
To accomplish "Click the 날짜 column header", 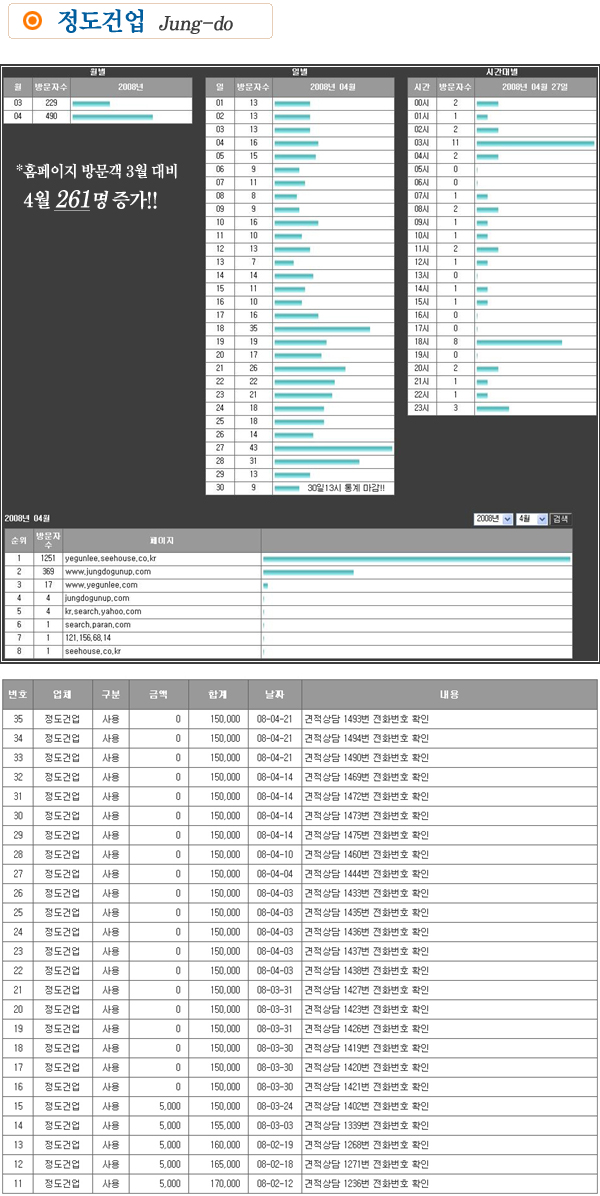I will coord(274,693).
